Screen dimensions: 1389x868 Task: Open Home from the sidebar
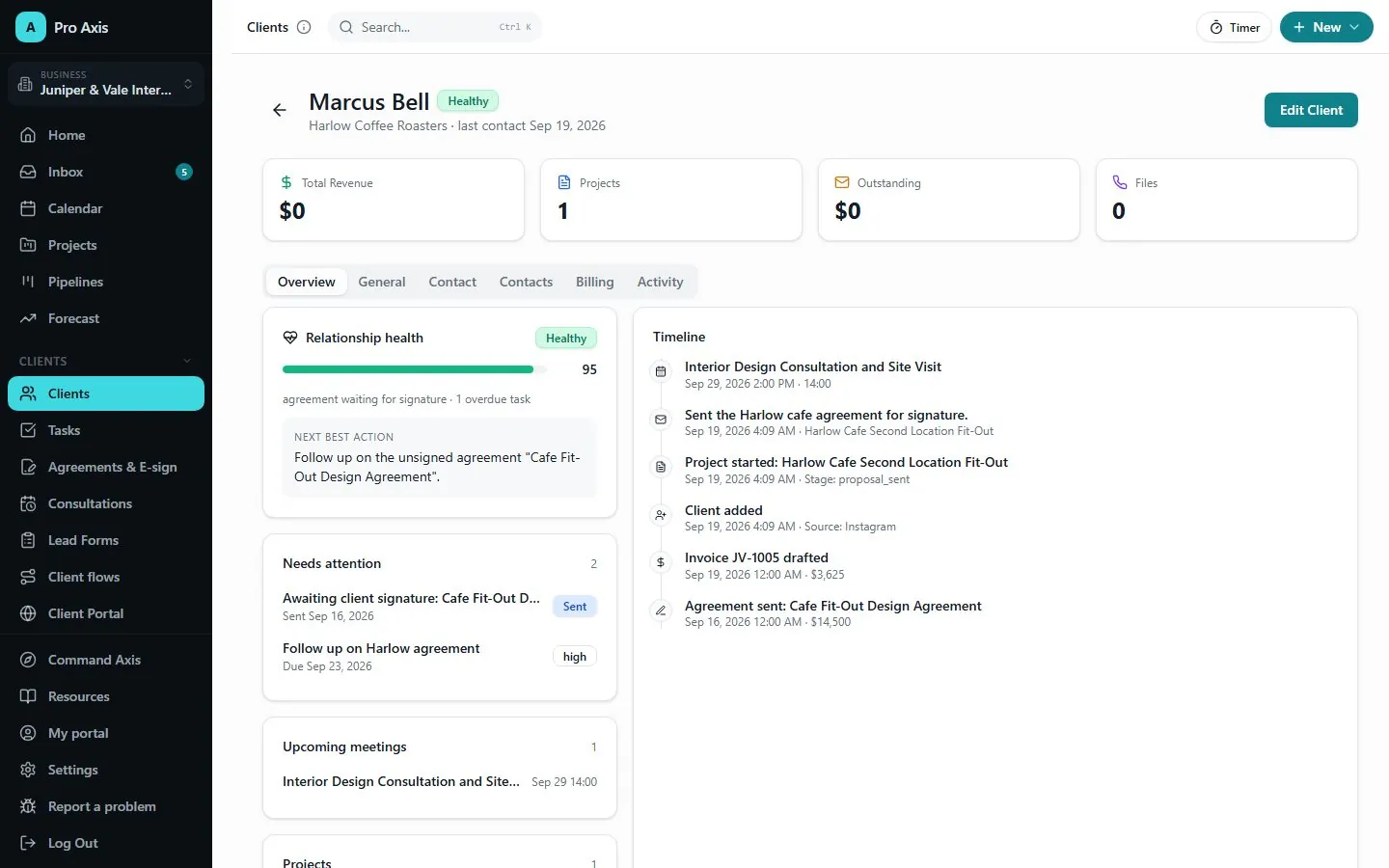click(x=106, y=135)
